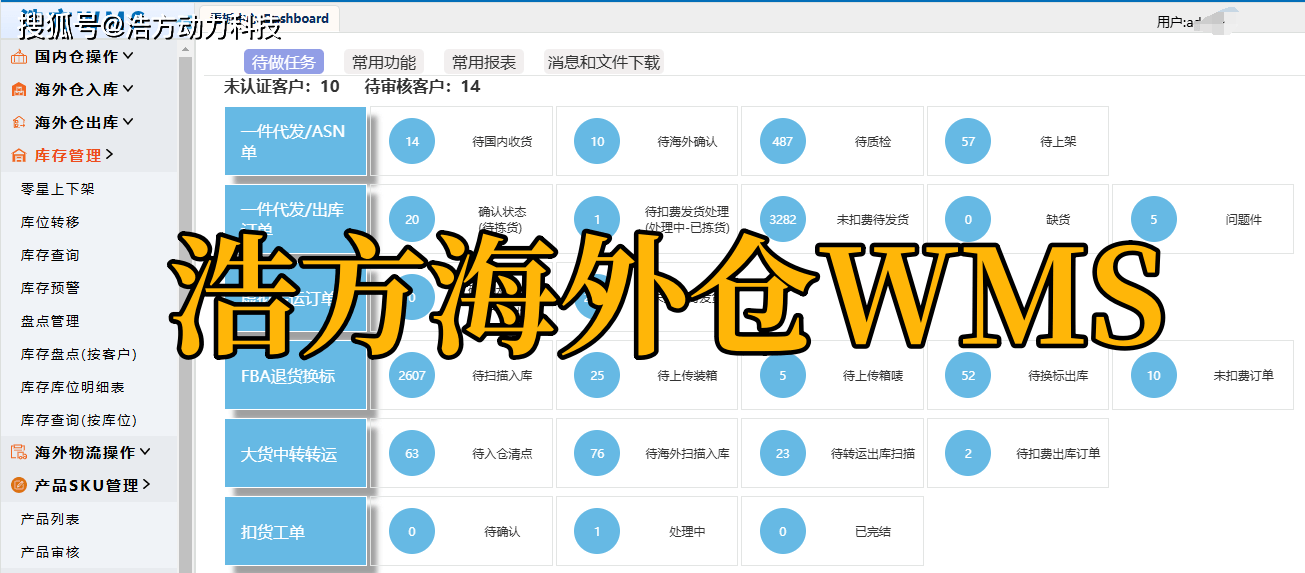Click the 大货中转转运 category block
The width and height of the screenshot is (1305, 573).
295,453
